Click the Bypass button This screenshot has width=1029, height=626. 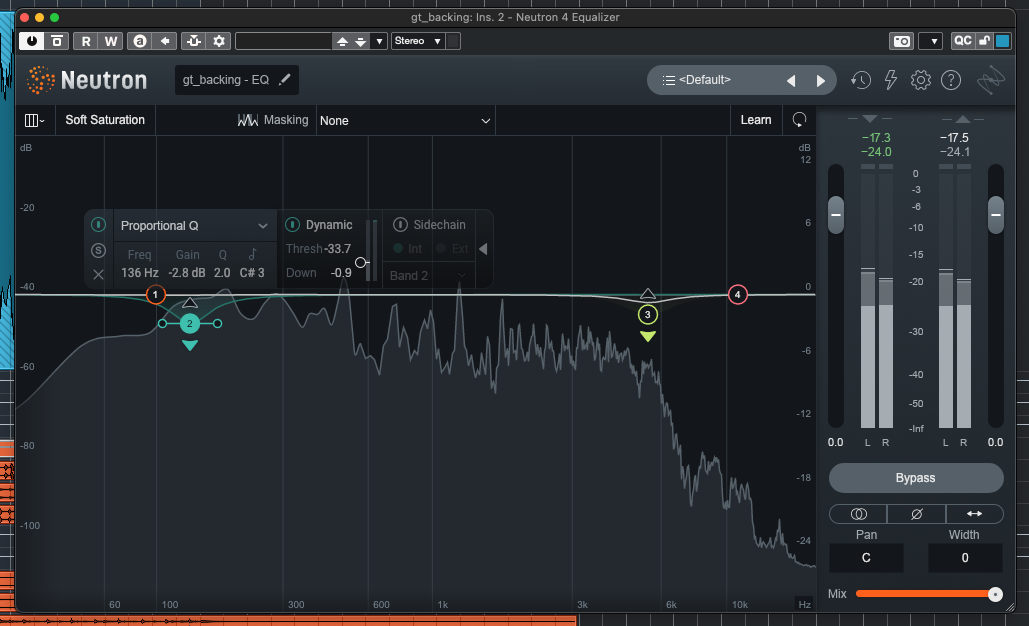click(915, 478)
